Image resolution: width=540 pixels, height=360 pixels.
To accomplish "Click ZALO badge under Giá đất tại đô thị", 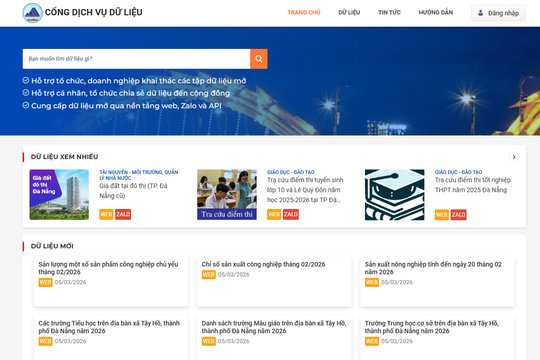I will [x=123, y=214].
